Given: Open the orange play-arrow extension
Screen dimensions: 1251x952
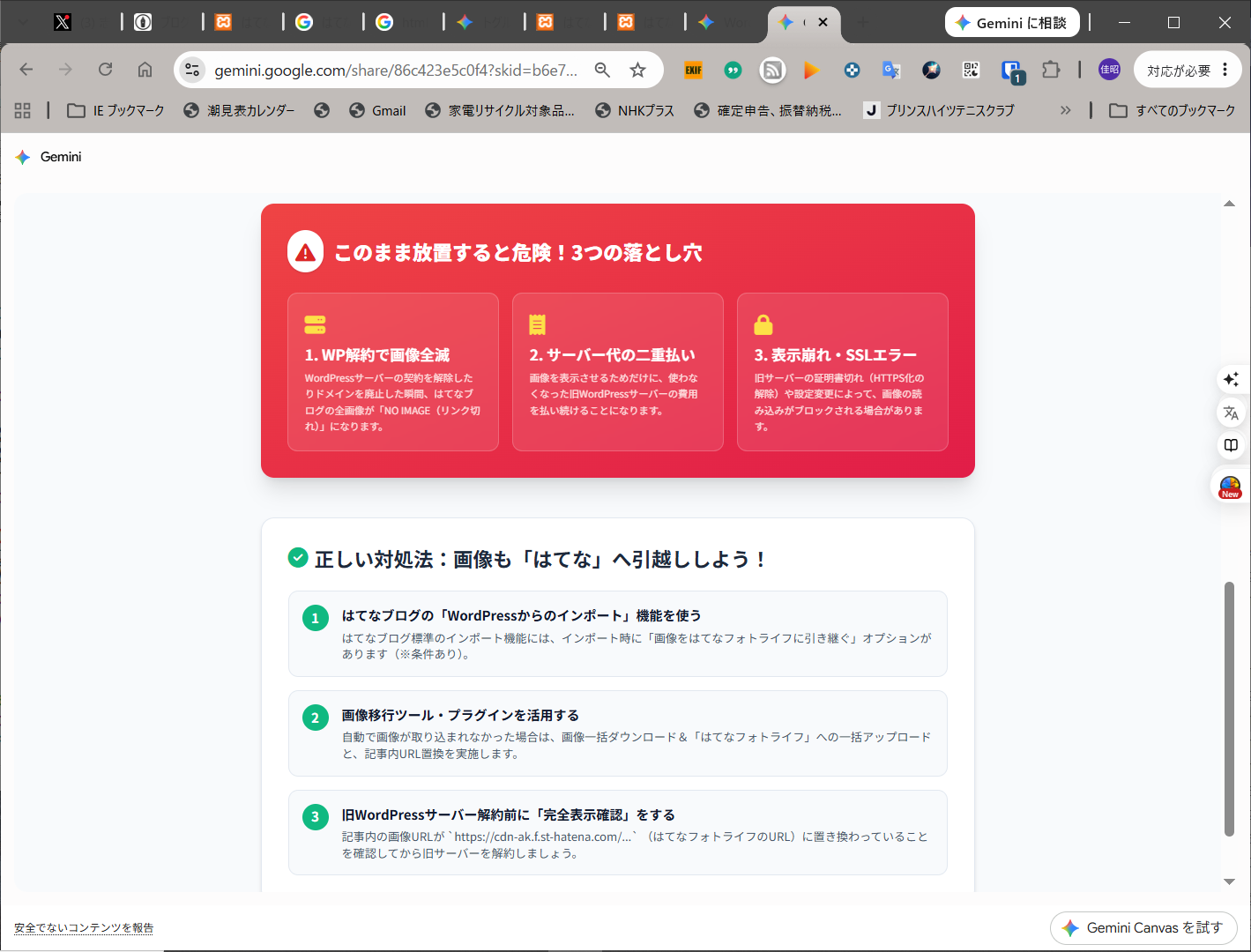Looking at the screenshot, I should [812, 70].
